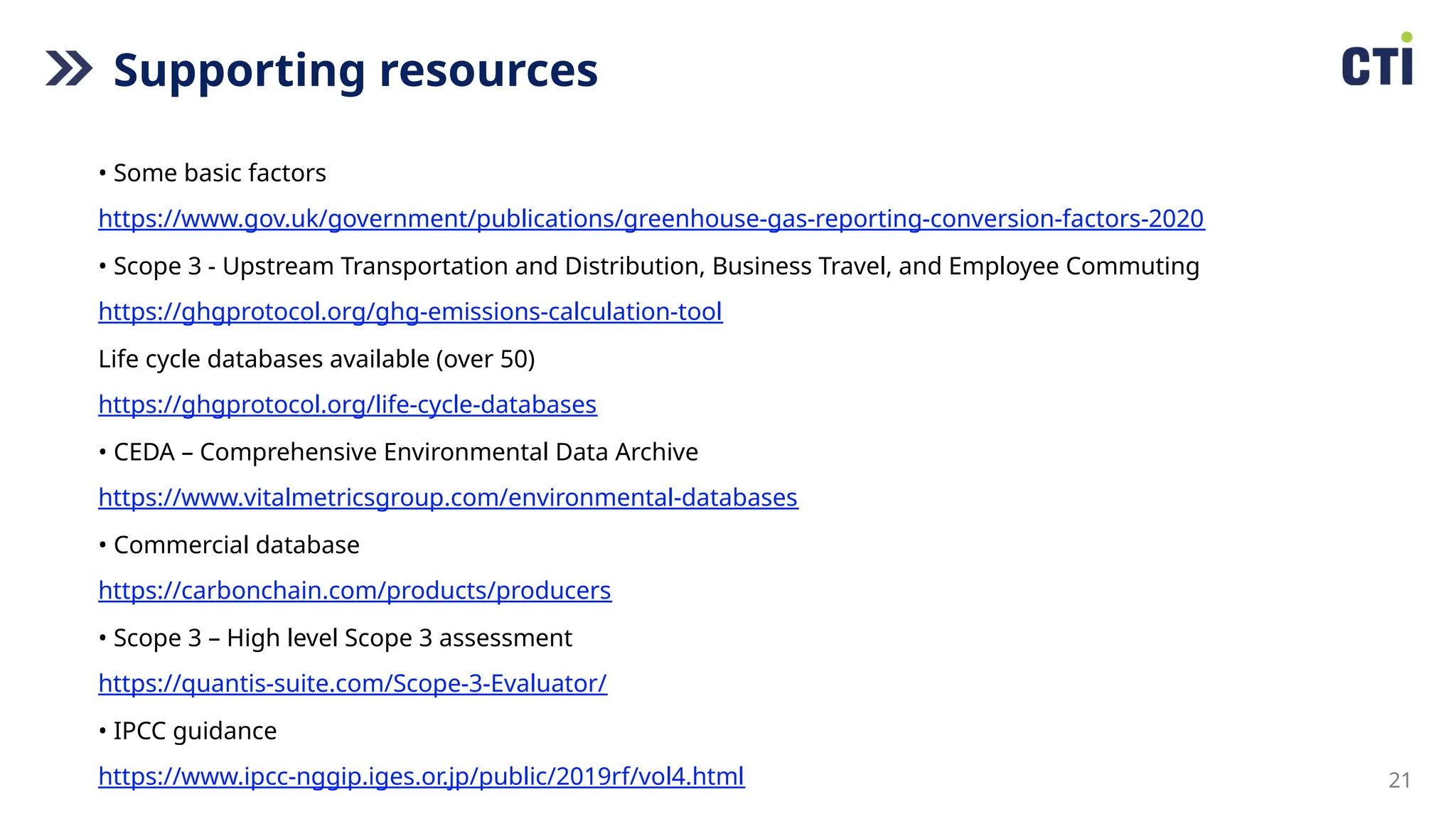This screenshot has width=1456, height=819.
Task: Click the "Commercial database" bullet text
Action: pyautogui.click(x=236, y=545)
